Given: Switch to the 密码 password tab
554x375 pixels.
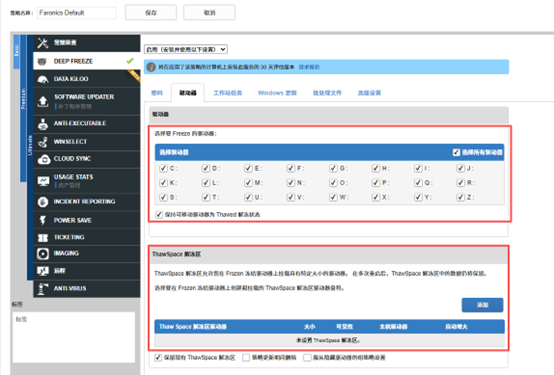Looking at the screenshot, I should 157,93.
